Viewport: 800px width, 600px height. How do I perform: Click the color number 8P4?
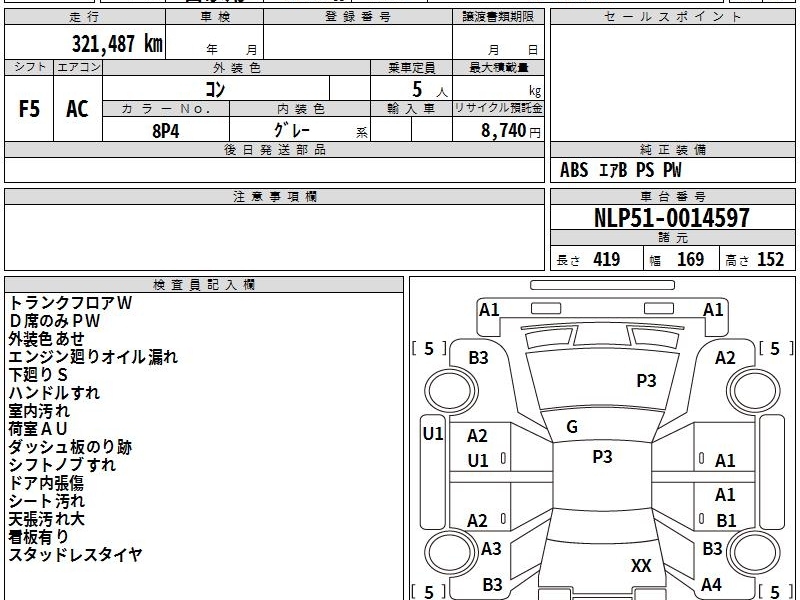point(166,131)
